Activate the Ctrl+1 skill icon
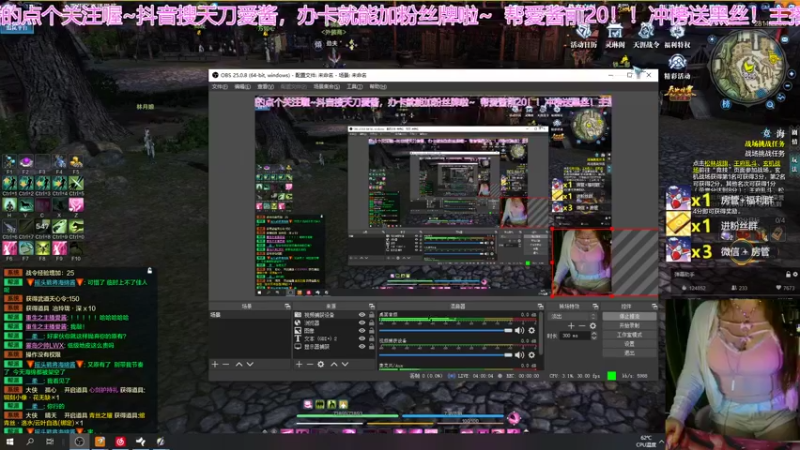 [10, 183]
